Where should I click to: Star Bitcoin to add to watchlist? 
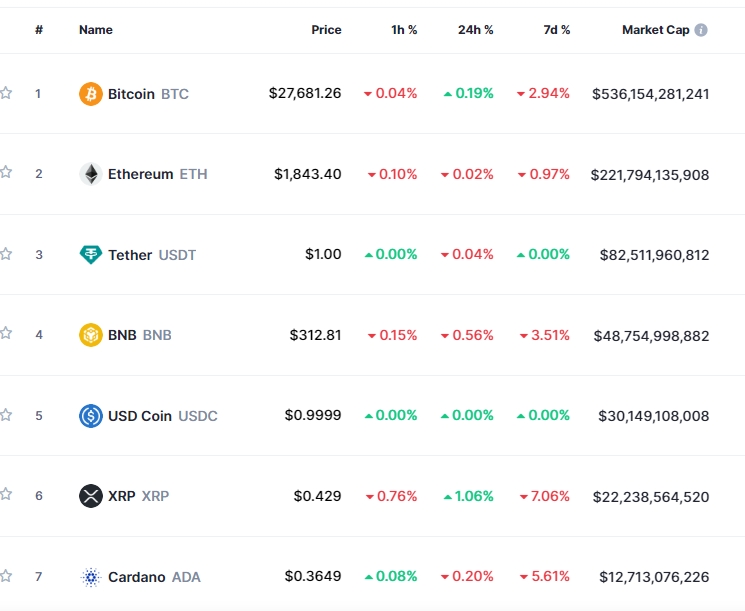6,93
